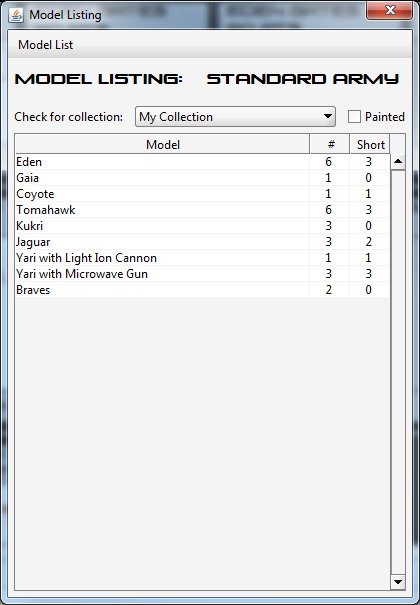Open the Model List menu
The width and height of the screenshot is (420, 605).
click(46, 45)
